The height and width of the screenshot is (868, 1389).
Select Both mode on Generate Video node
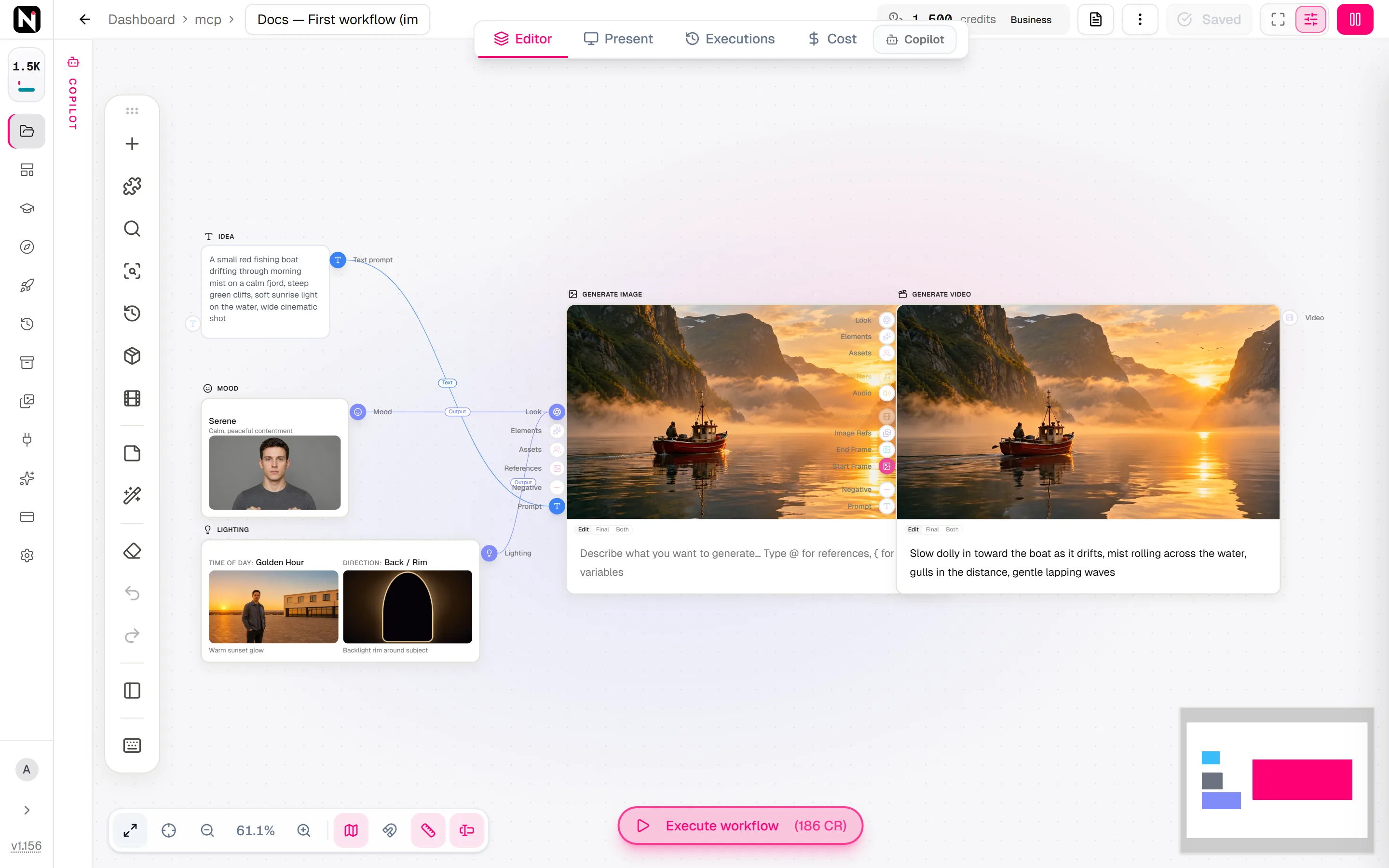coord(952,529)
